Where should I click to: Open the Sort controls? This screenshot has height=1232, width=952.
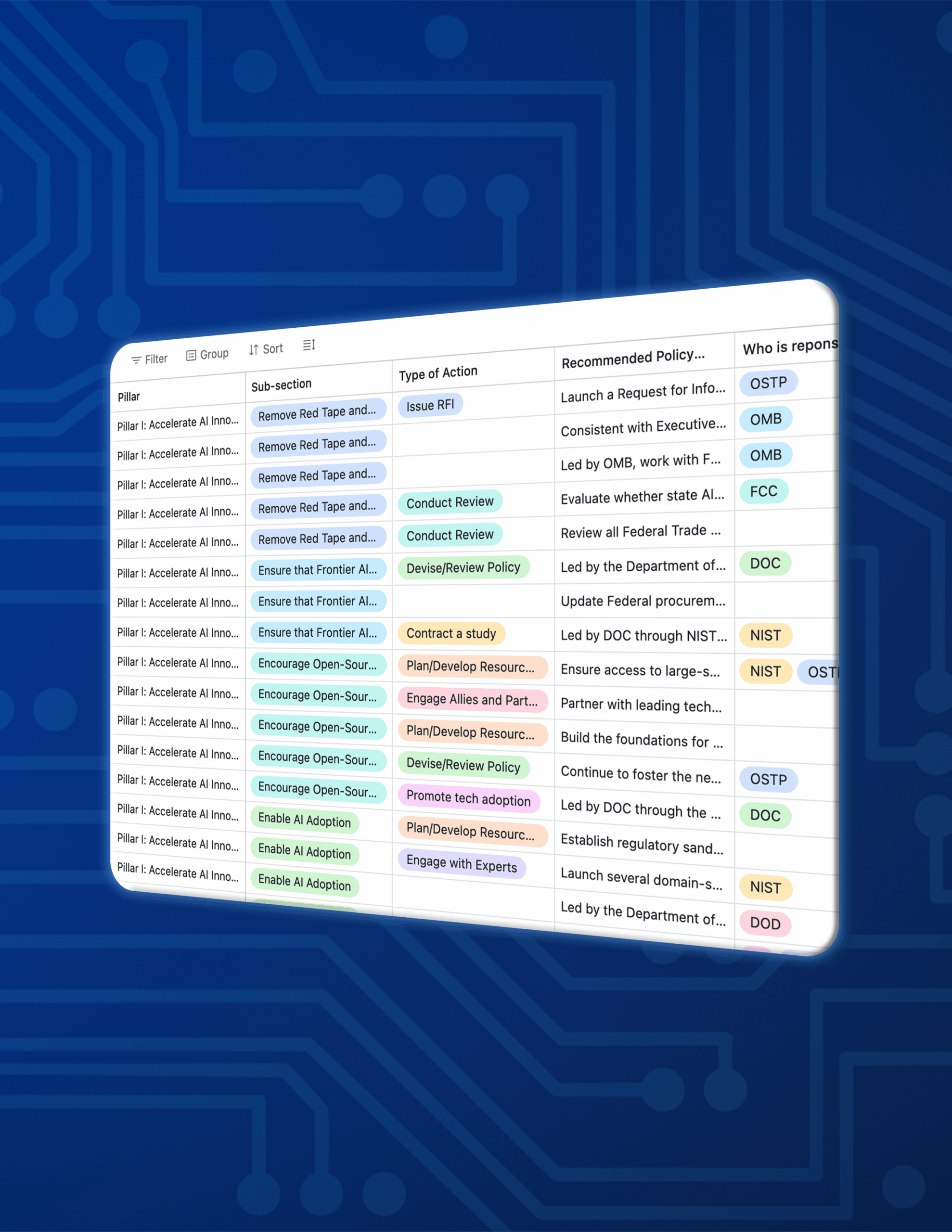pyautogui.click(x=265, y=348)
